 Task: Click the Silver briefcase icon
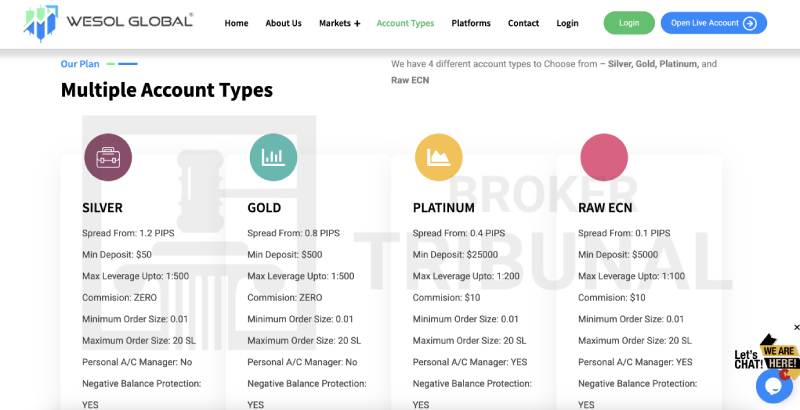click(108, 157)
